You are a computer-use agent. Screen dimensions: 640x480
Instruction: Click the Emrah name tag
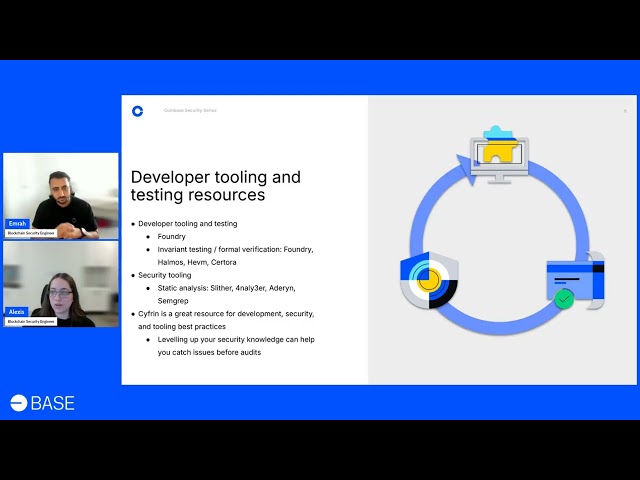18,223
